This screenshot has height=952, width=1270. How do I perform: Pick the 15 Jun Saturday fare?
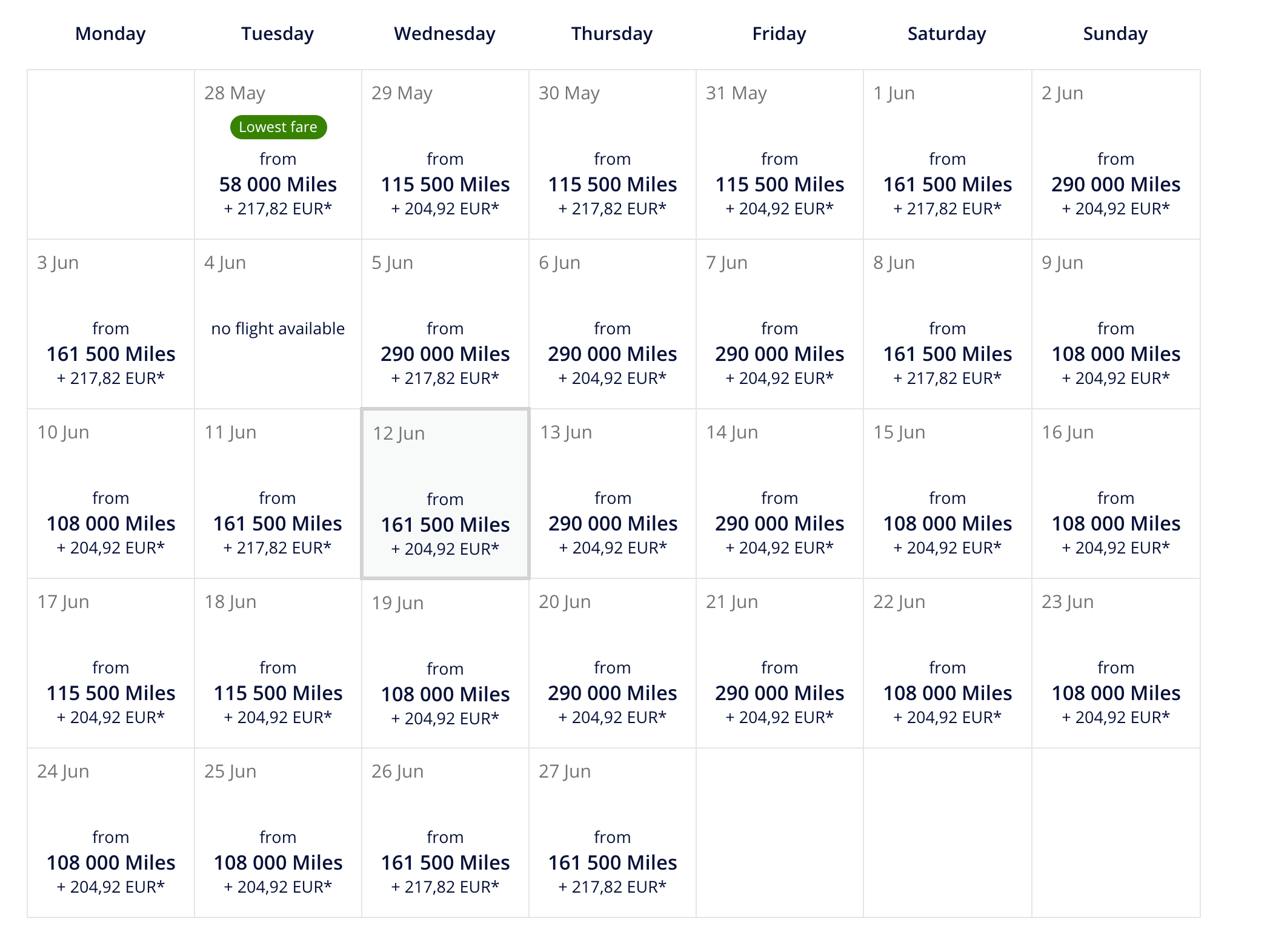948,494
